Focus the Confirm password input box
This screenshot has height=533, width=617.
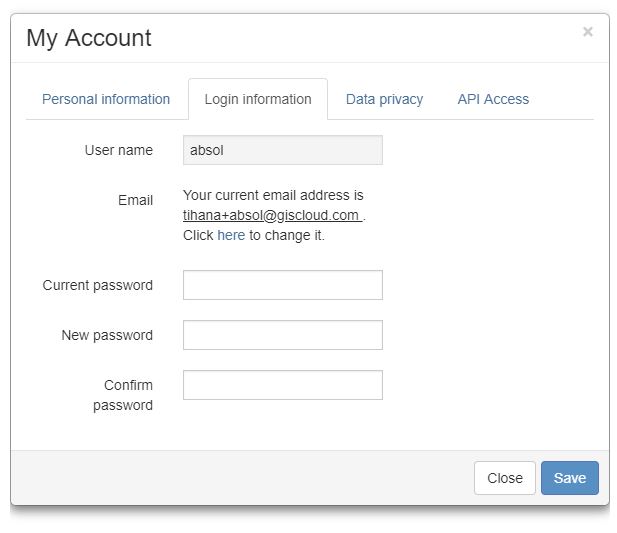pos(283,385)
